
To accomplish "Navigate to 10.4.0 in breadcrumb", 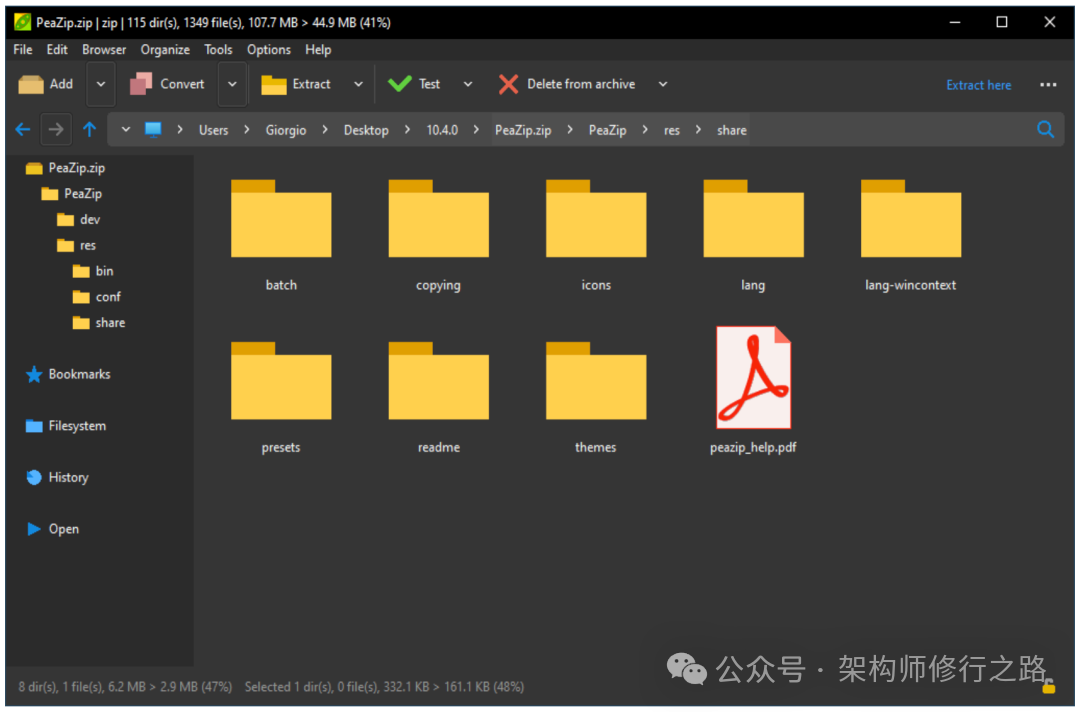I will click(x=442, y=130).
